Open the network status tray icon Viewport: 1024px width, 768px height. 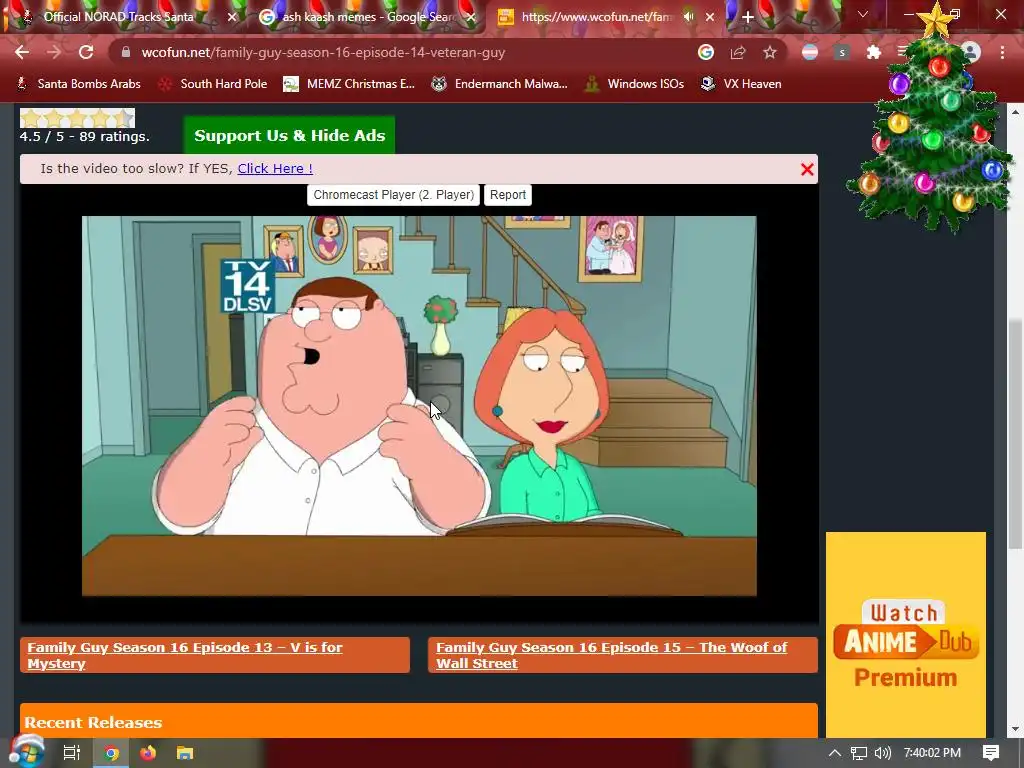coord(859,753)
